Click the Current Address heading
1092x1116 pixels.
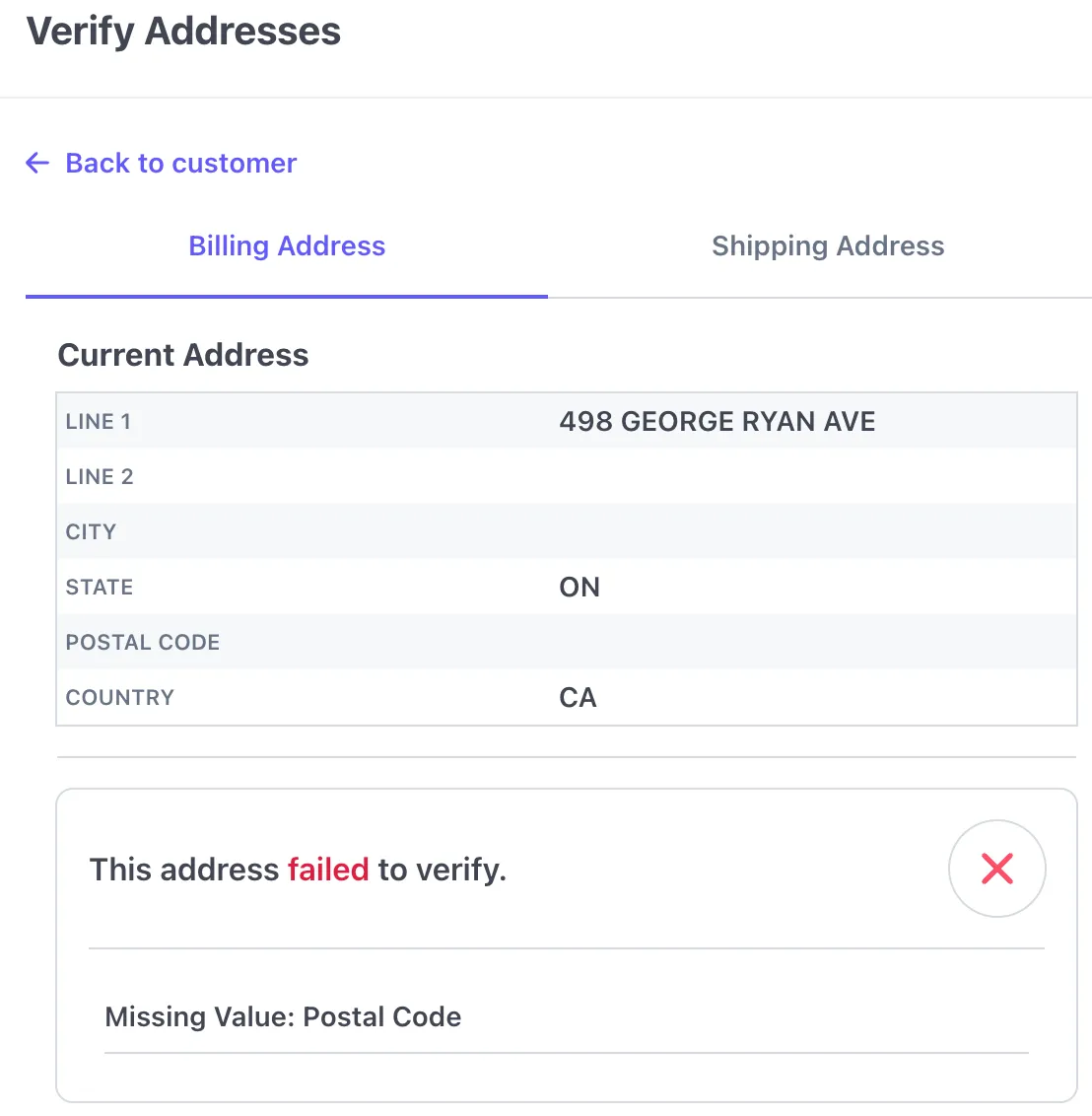coord(183,355)
